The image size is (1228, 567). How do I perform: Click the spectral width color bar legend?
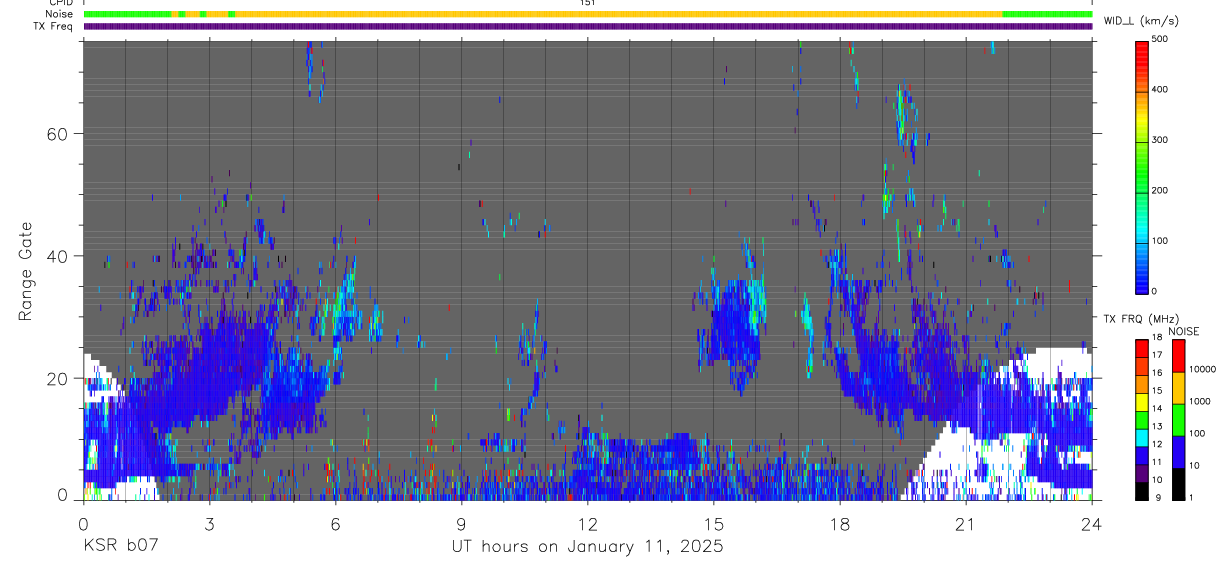tap(1142, 166)
